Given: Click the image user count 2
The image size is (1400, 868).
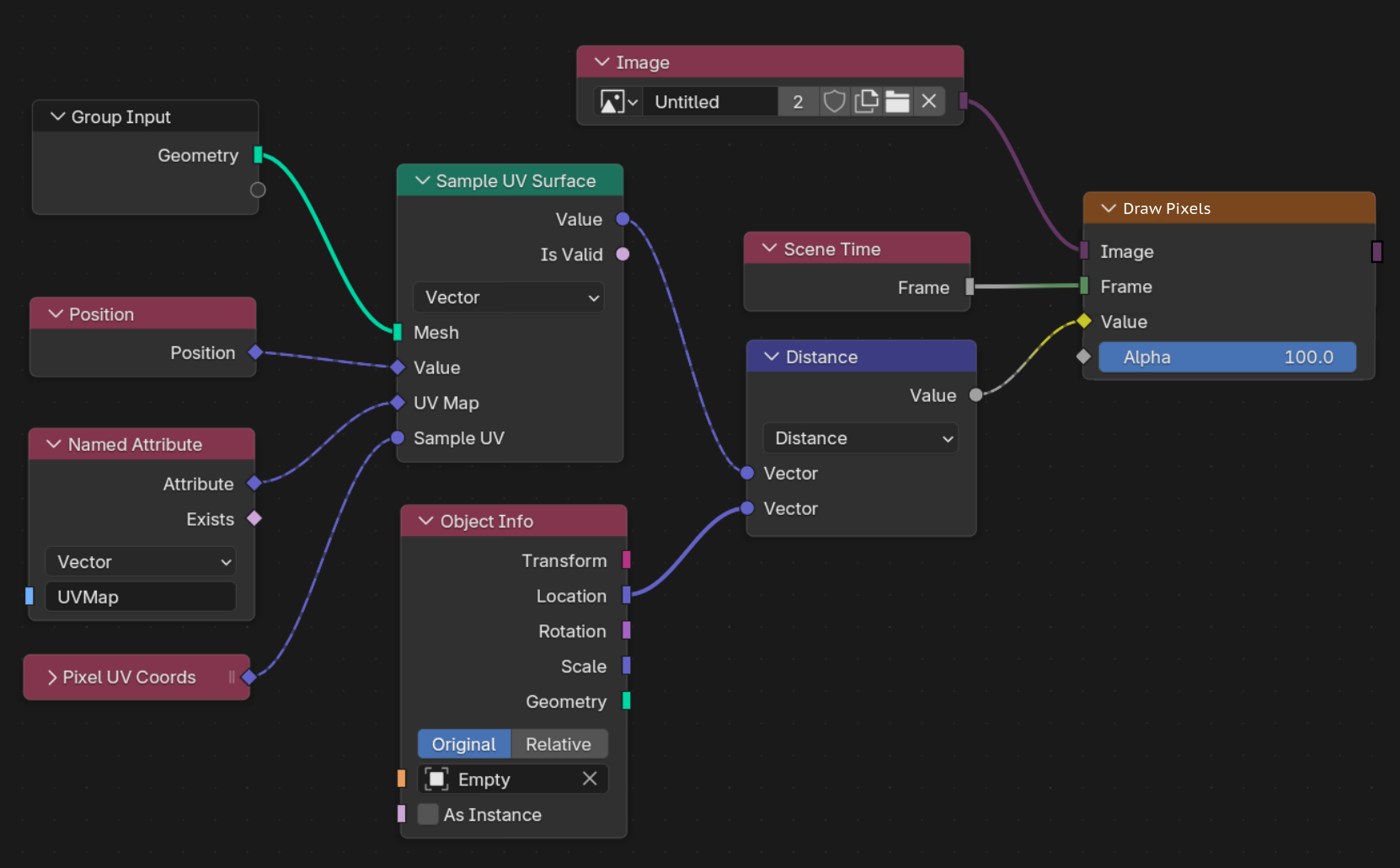Looking at the screenshot, I should pos(798,102).
